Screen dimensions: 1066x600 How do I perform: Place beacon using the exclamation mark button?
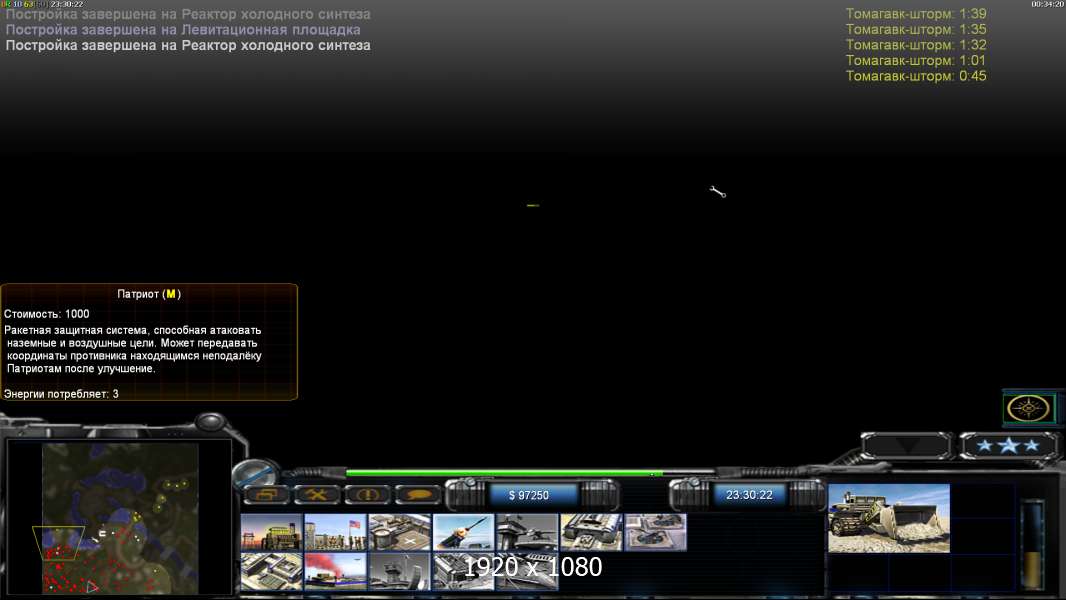pos(367,495)
